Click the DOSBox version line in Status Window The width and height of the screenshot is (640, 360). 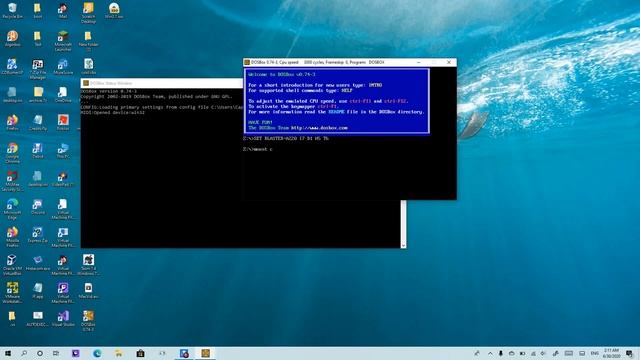(109, 91)
